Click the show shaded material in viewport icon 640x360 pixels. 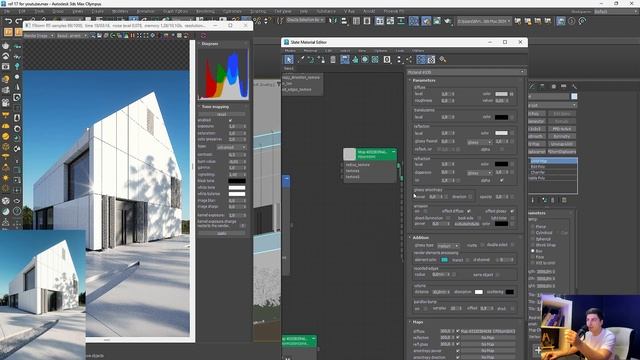click(x=365, y=60)
